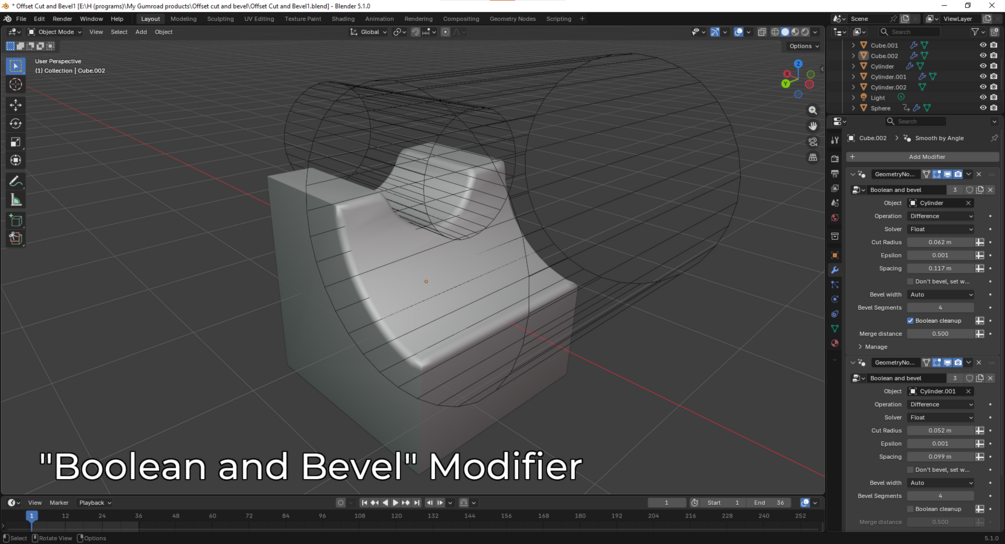This screenshot has height=544, width=1005.
Task: Hide Cube.001 in viewport with eye icon
Action: pyautogui.click(x=983, y=45)
